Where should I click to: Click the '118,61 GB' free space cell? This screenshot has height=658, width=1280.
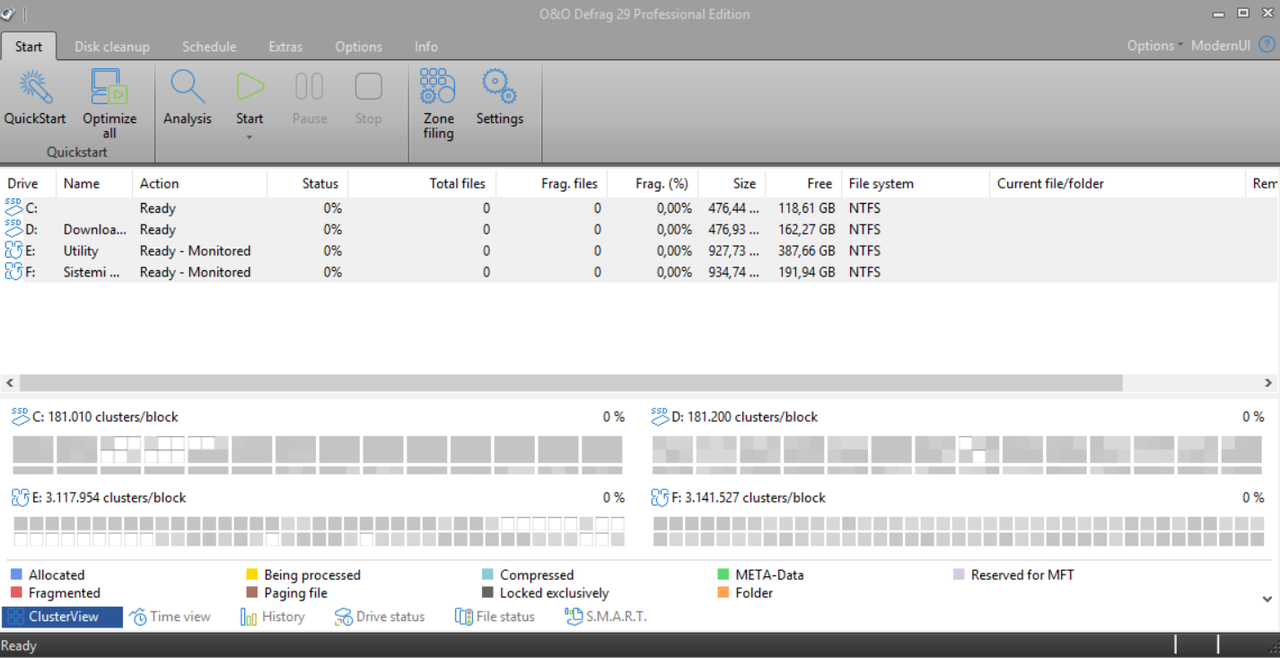coord(806,208)
